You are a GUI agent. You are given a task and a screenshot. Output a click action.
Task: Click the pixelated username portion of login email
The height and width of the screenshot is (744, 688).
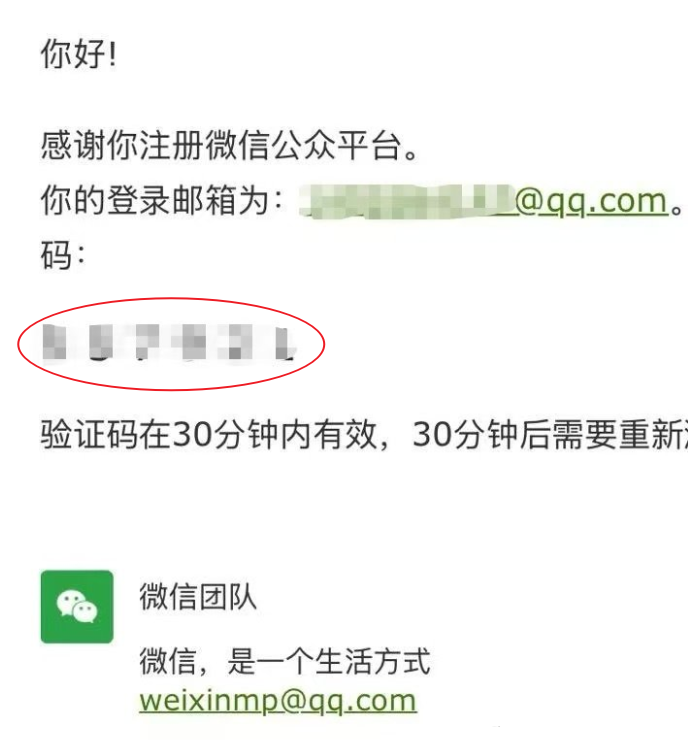[407, 202]
